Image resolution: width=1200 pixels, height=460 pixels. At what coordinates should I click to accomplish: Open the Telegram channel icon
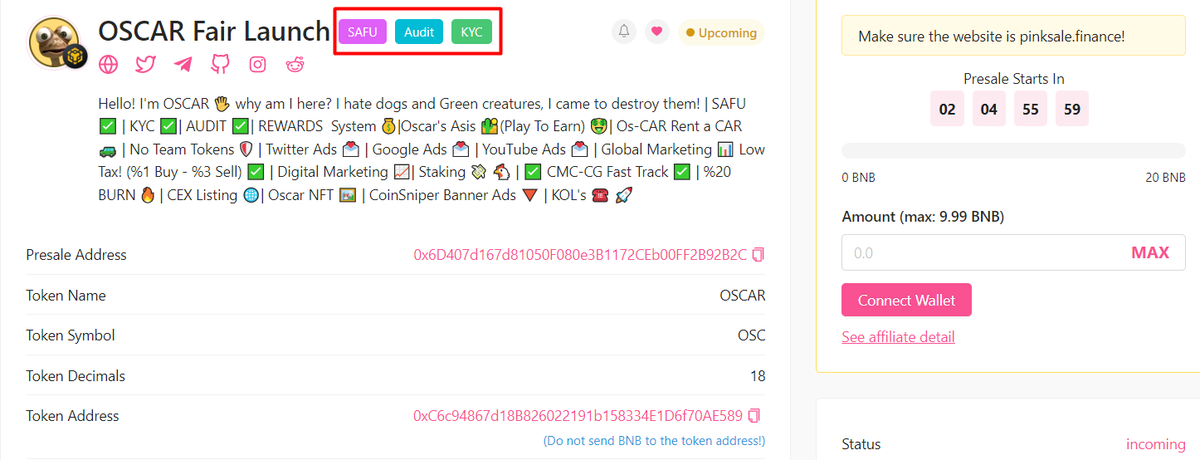(183, 65)
